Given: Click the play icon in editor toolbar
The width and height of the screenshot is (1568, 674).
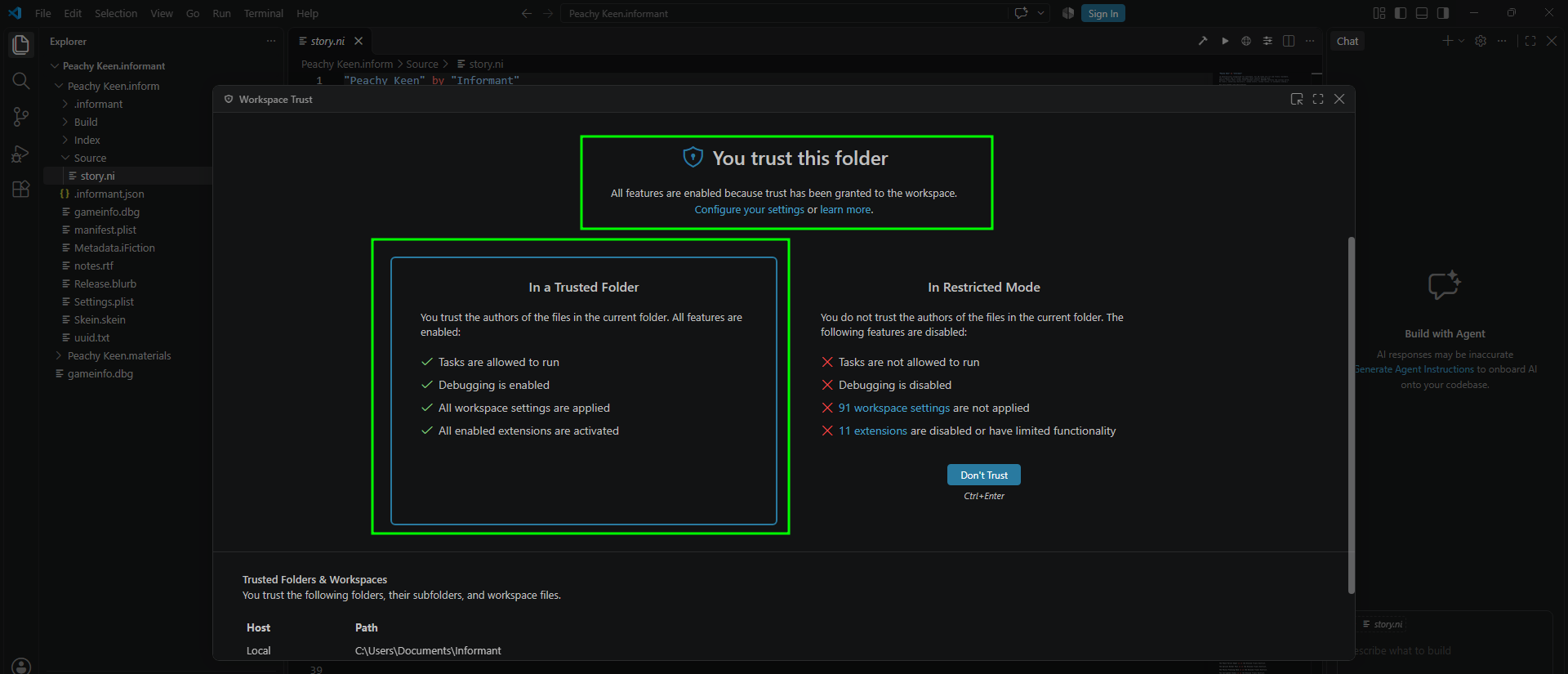Looking at the screenshot, I should tap(1225, 41).
